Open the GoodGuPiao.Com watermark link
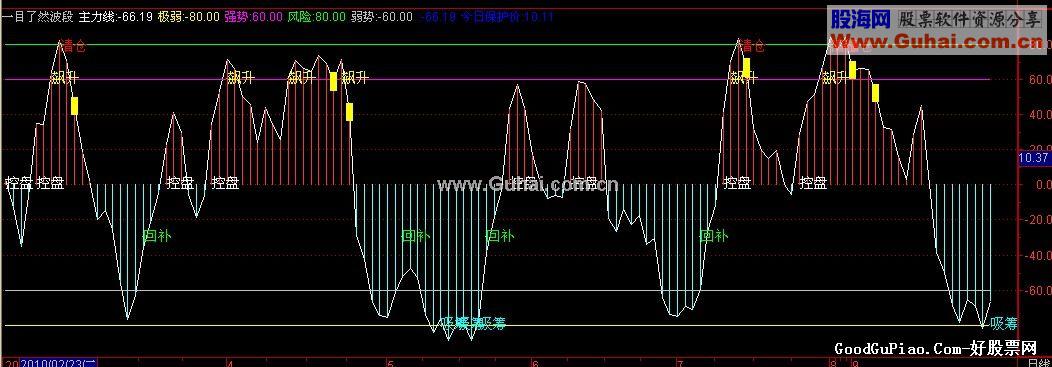This screenshot has width=1052, height=367. point(936,348)
